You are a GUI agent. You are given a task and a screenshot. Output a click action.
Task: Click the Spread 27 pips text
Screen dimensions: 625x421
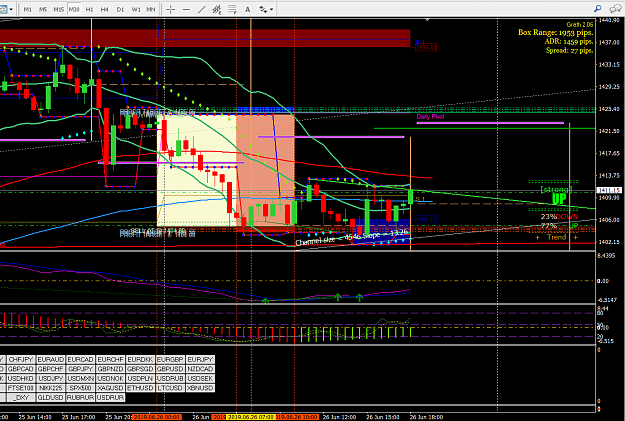570,51
